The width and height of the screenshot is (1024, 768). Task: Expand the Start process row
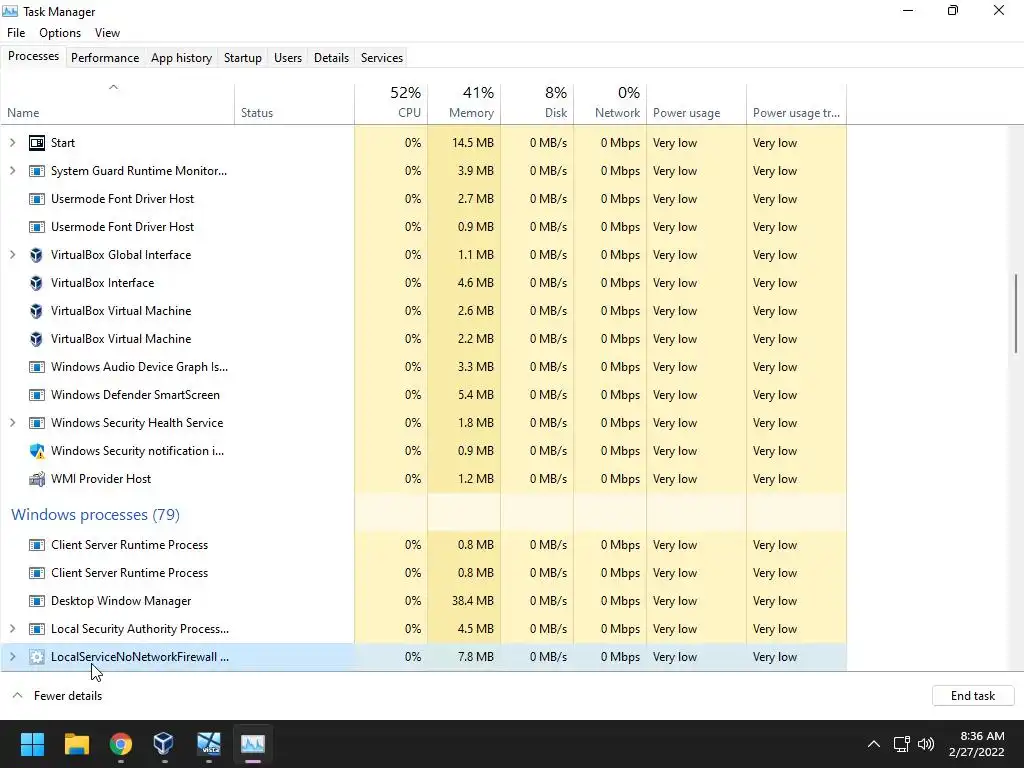click(x=12, y=142)
